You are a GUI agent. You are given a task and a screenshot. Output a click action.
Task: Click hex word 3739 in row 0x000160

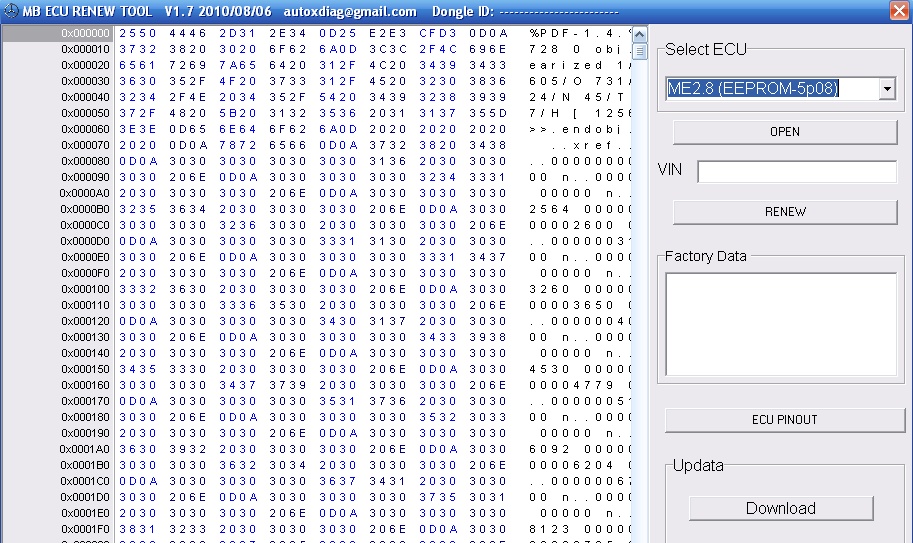[288, 385]
